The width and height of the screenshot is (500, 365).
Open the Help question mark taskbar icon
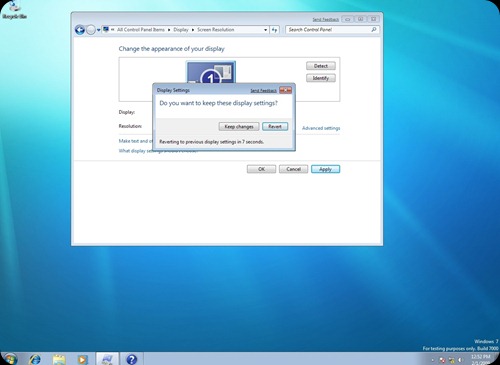click(x=132, y=359)
